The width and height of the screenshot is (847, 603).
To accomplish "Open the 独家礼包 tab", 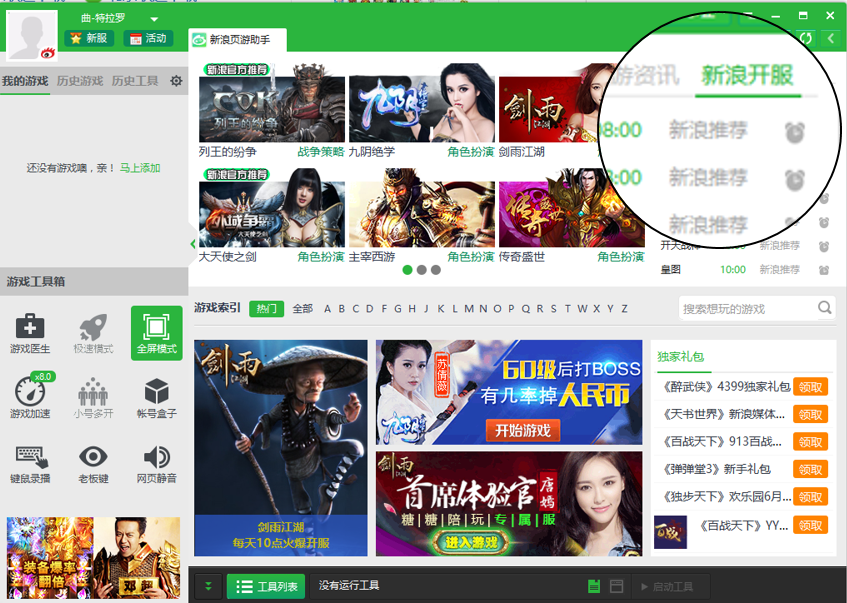I will (681, 357).
